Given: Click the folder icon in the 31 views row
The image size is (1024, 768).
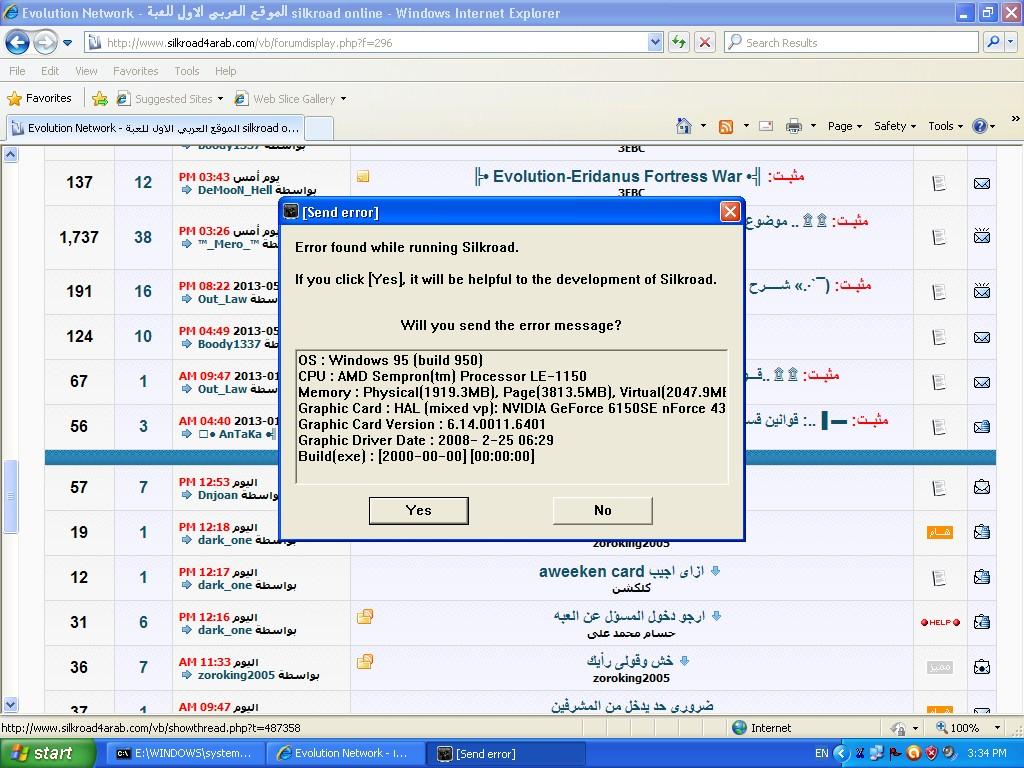Looking at the screenshot, I should (x=364, y=616).
